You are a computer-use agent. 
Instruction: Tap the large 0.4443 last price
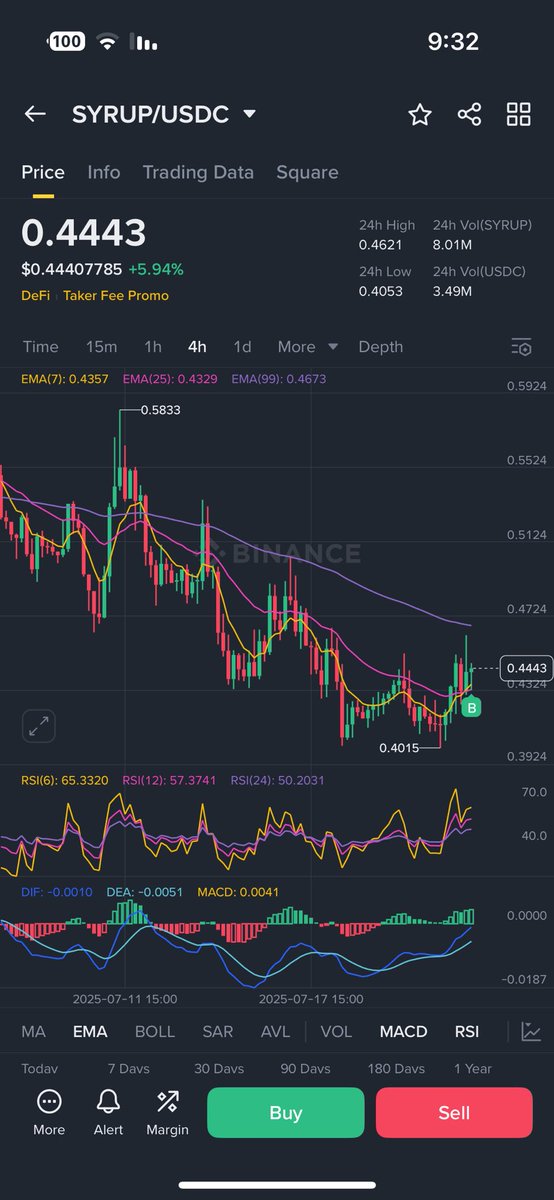pos(84,232)
